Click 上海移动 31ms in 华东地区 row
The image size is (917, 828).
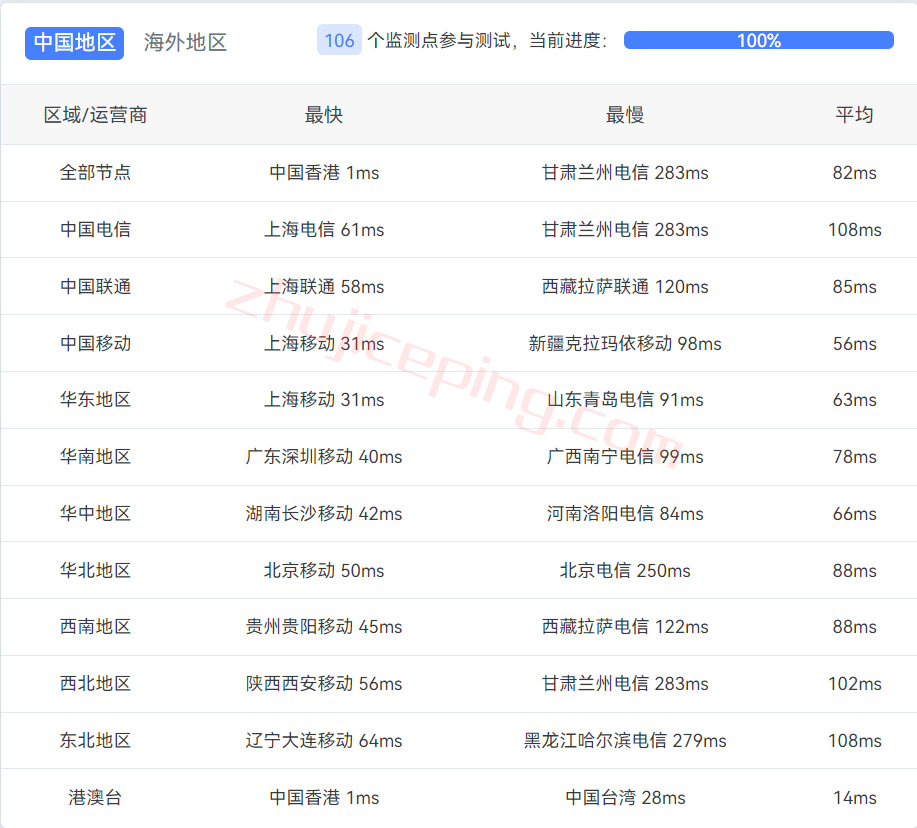pyautogui.click(x=324, y=399)
